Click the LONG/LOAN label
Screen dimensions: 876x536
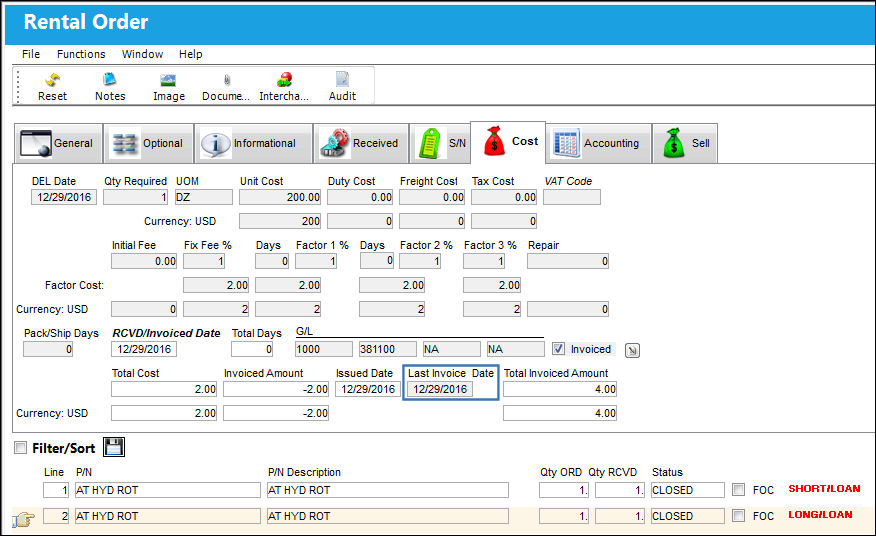[x=820, y=515]
